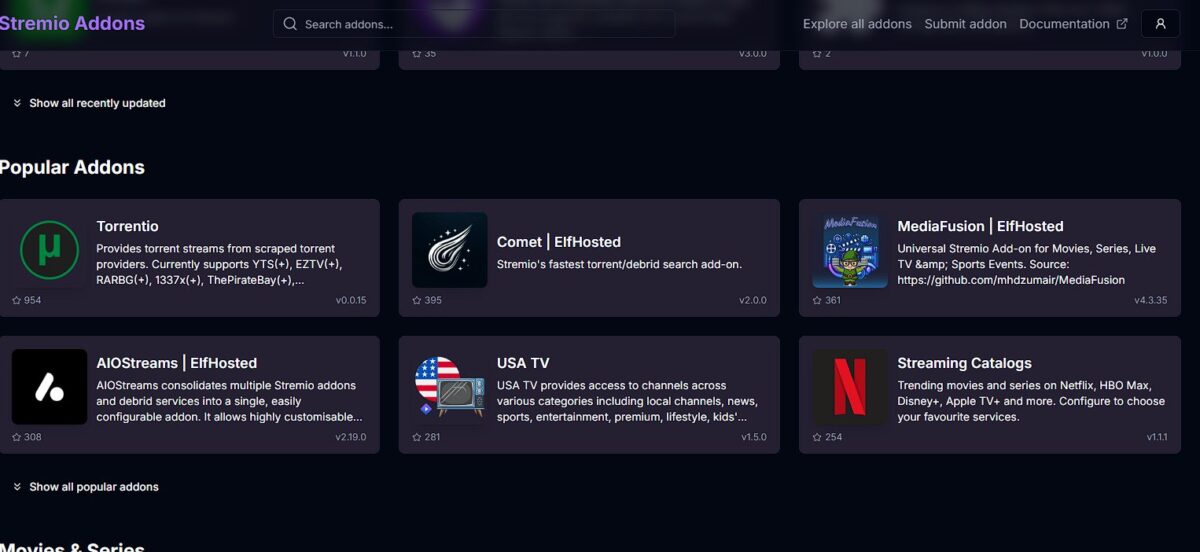
Task: Open the Submit addon page
Action: tap(965, 24)
